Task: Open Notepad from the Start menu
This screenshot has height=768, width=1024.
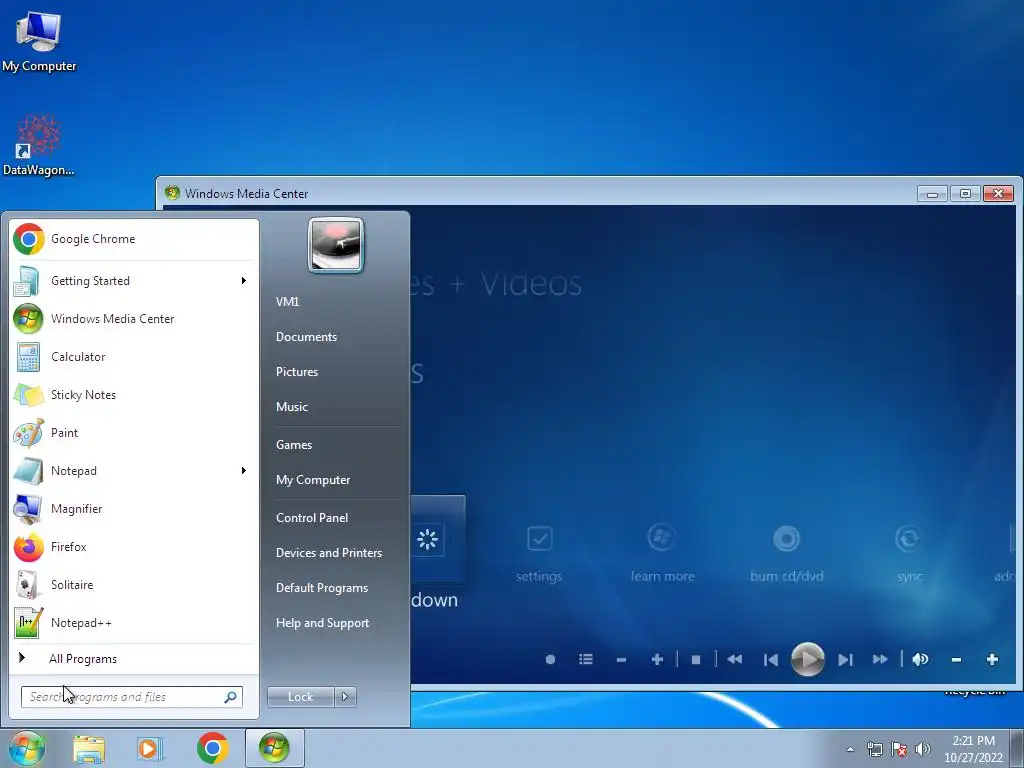Action: pos(134,471)
